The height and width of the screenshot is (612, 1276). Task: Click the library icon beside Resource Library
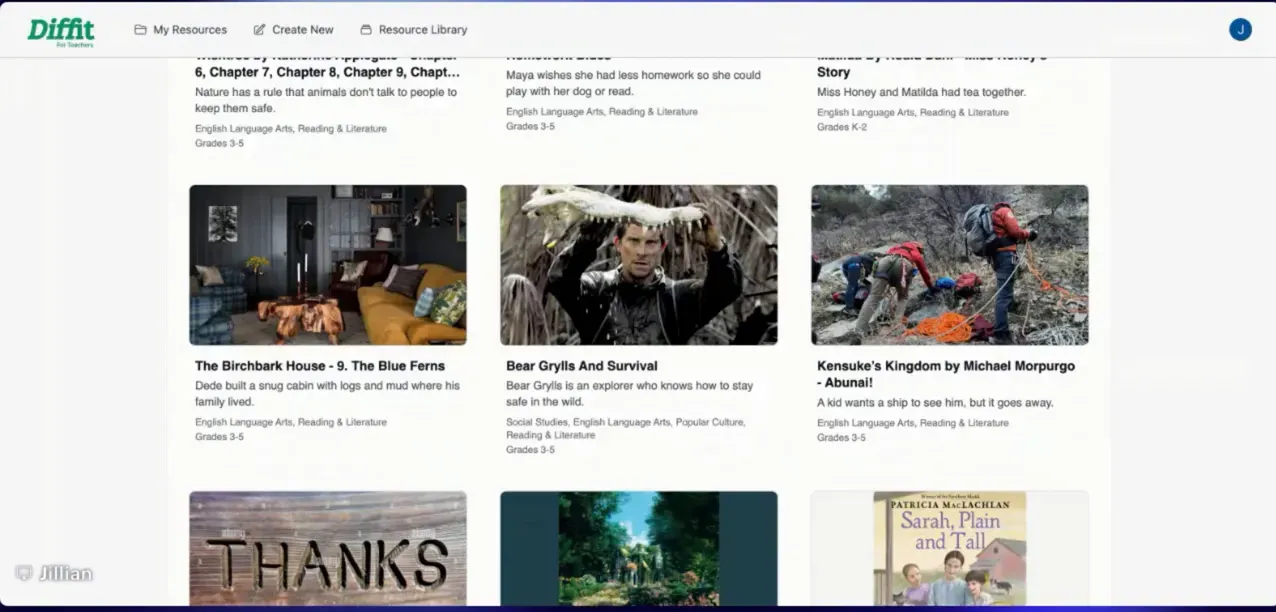coord(366,30)
